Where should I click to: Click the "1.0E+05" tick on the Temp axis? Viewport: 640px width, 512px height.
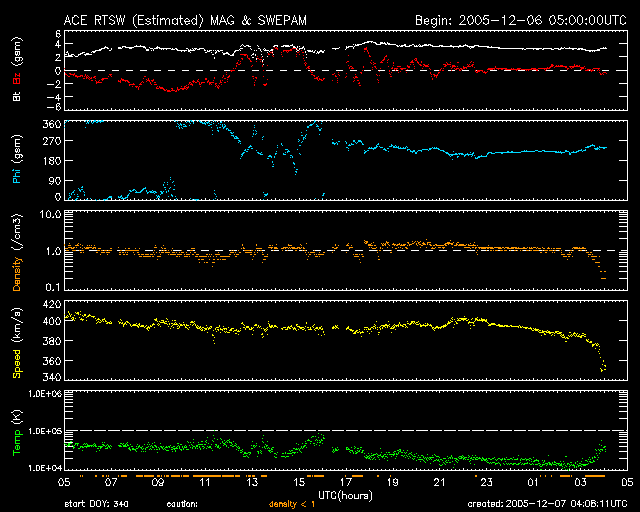[x=45, y=431]
